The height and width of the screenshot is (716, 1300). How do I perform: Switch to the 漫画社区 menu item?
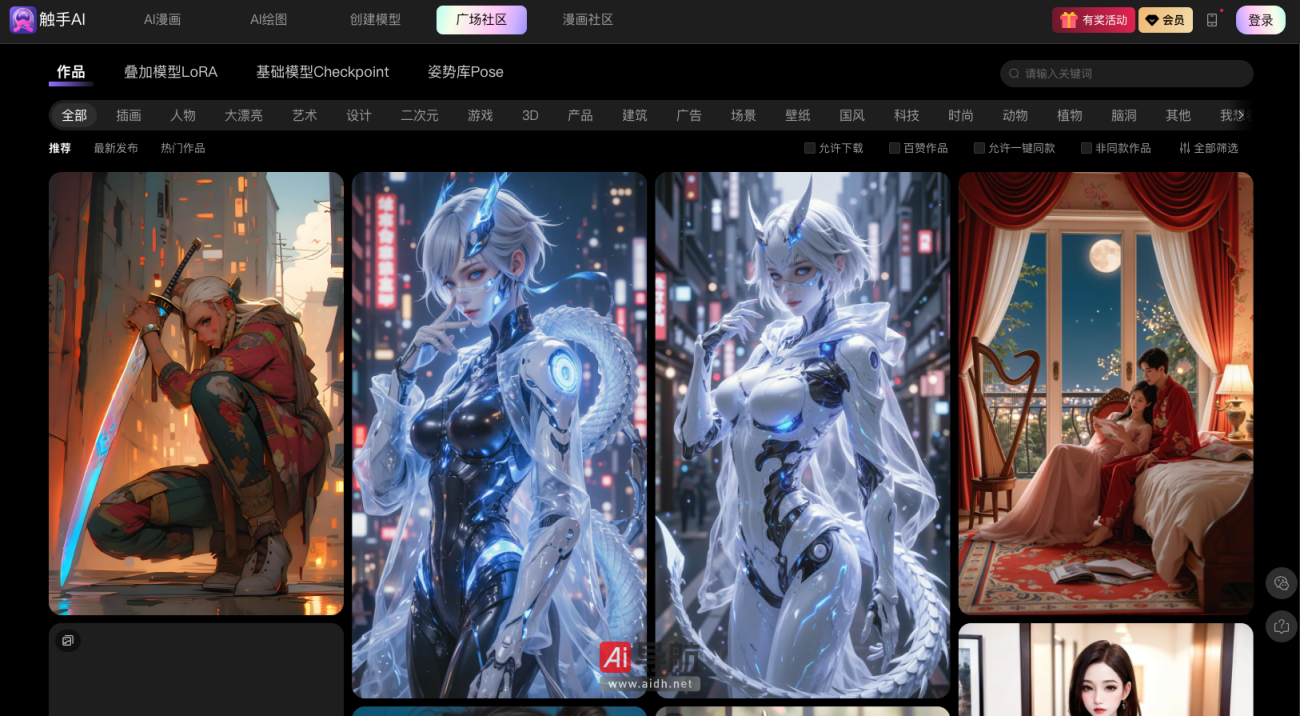click(x=588, y=18)
